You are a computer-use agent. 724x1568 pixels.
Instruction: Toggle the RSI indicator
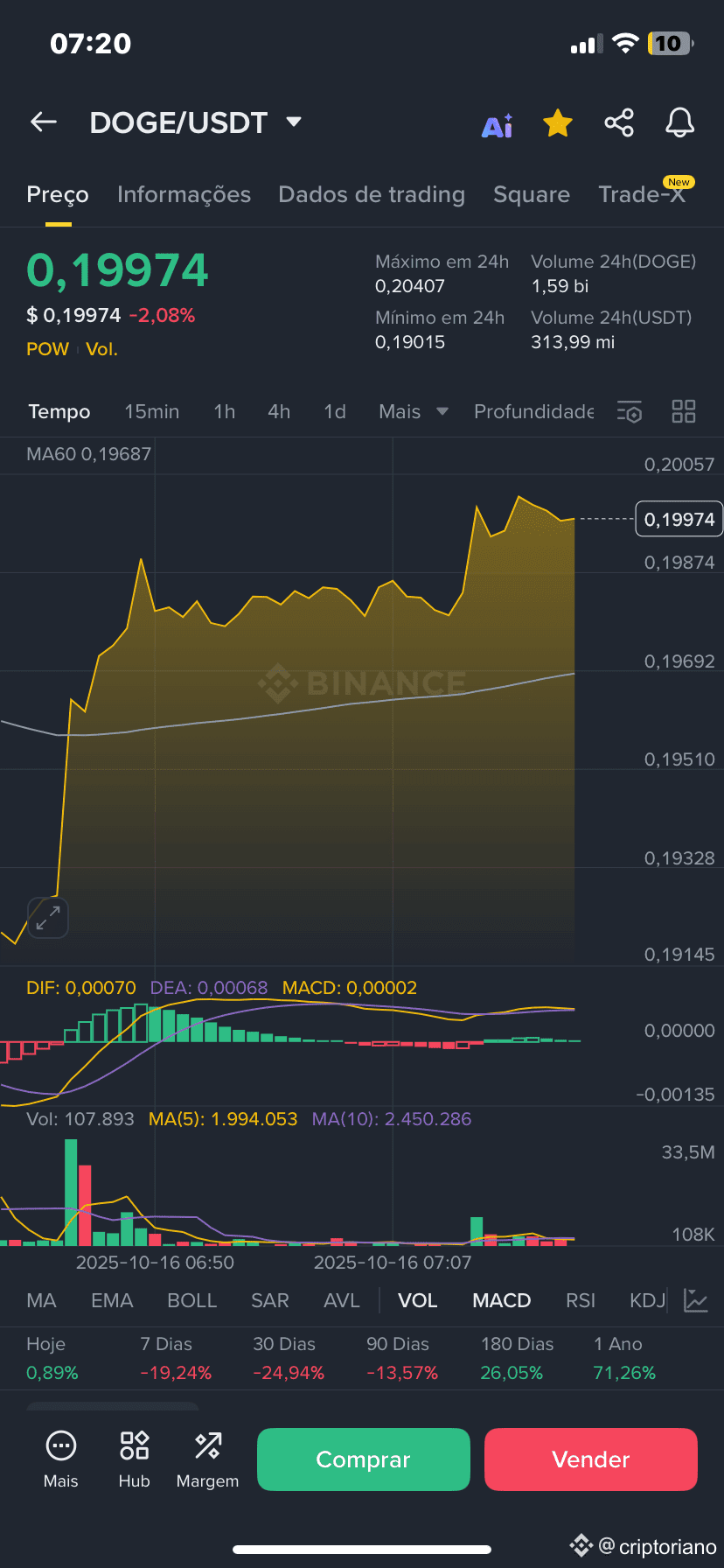[x=581, y=1300]
